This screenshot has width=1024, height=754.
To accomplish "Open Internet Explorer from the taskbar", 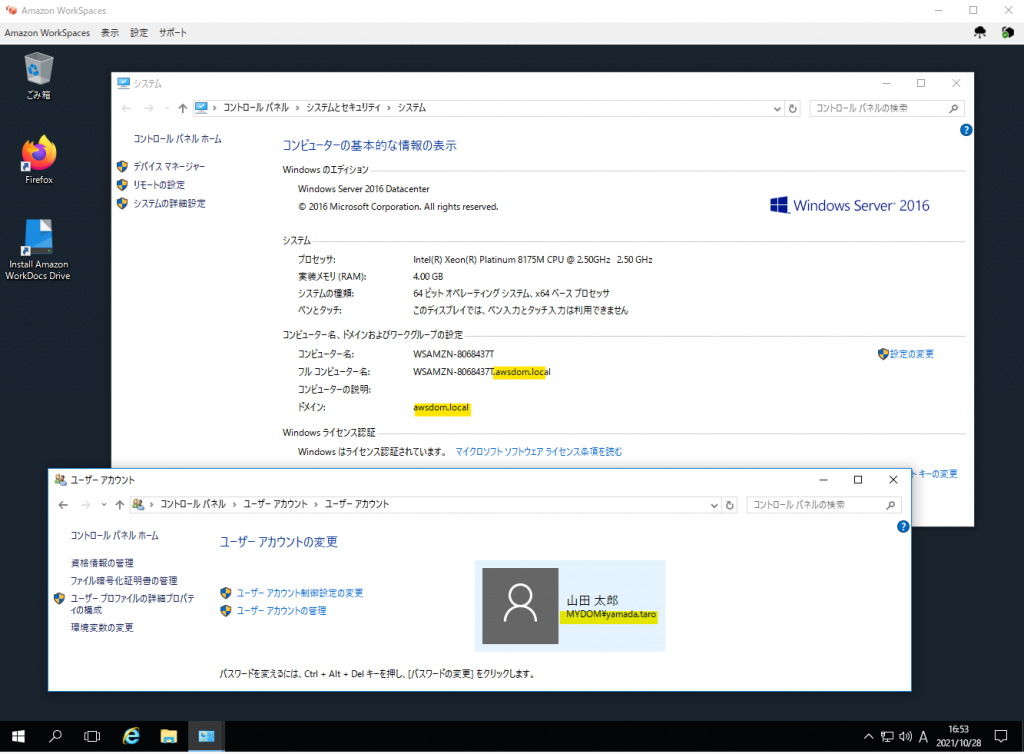I will [x=131, y=736].
